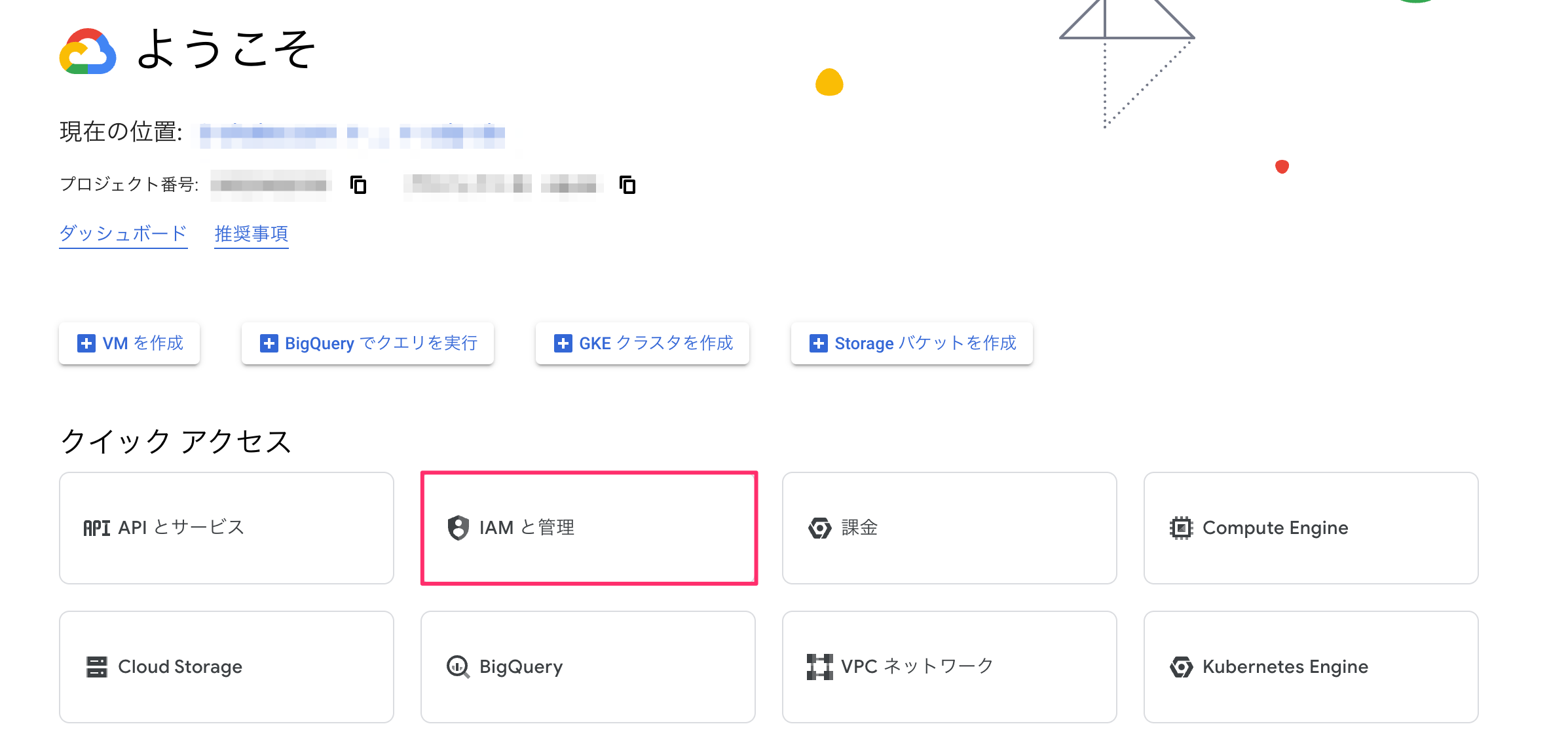Open the API とサービス card

click(227, 528)
